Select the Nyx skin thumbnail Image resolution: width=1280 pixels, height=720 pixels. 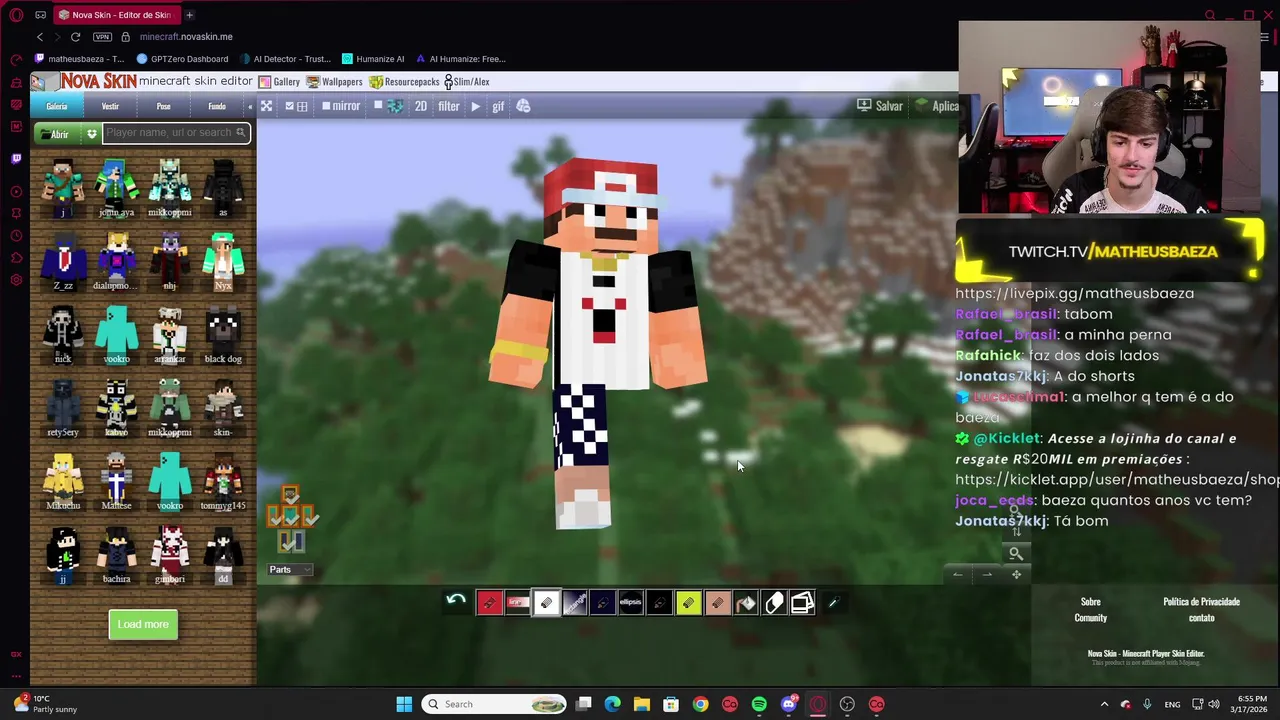(223, 261)
